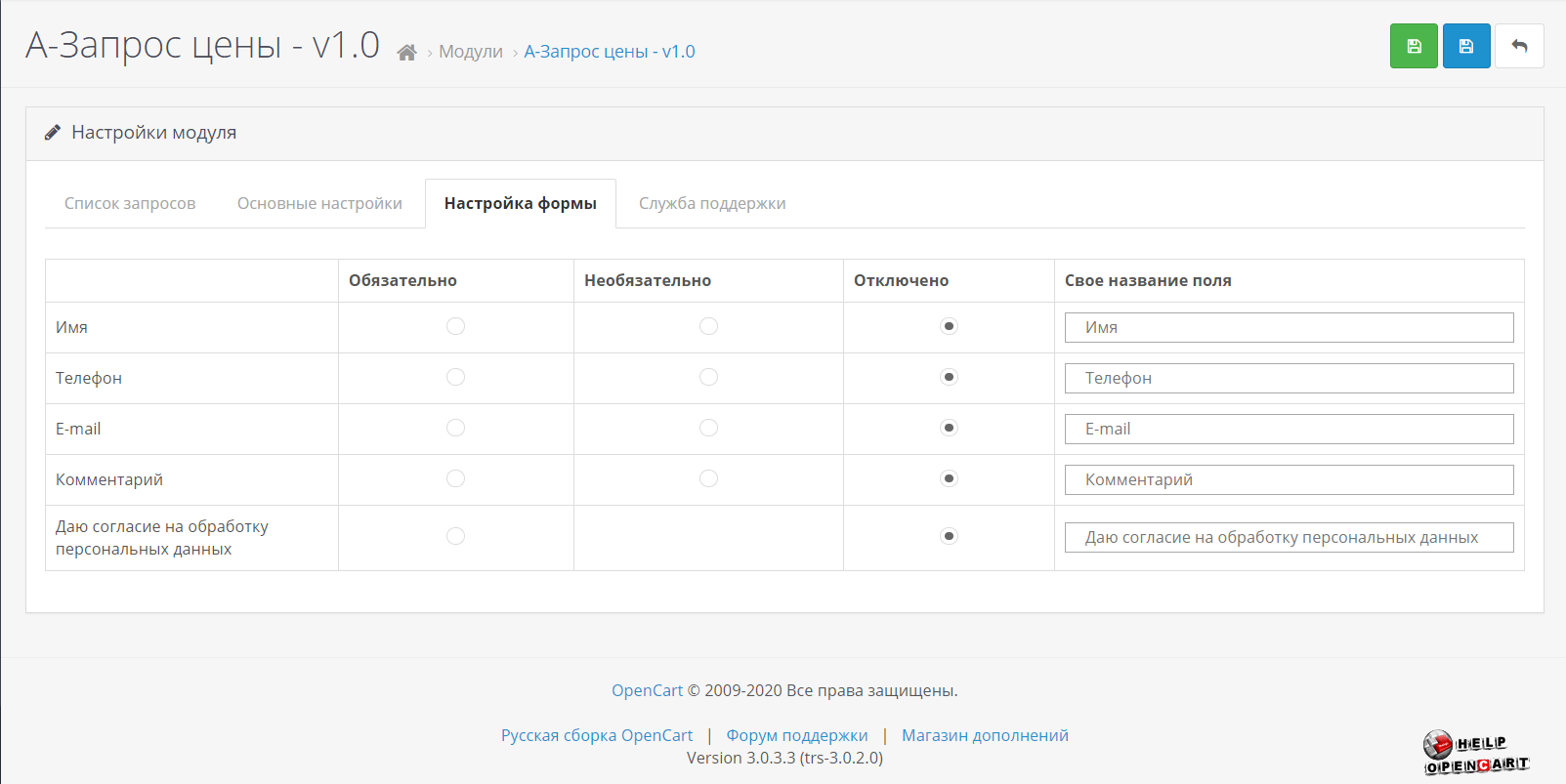Edit the custom Комментарий field name
The image size is (1566, 784).
[x=1290, y=479]
